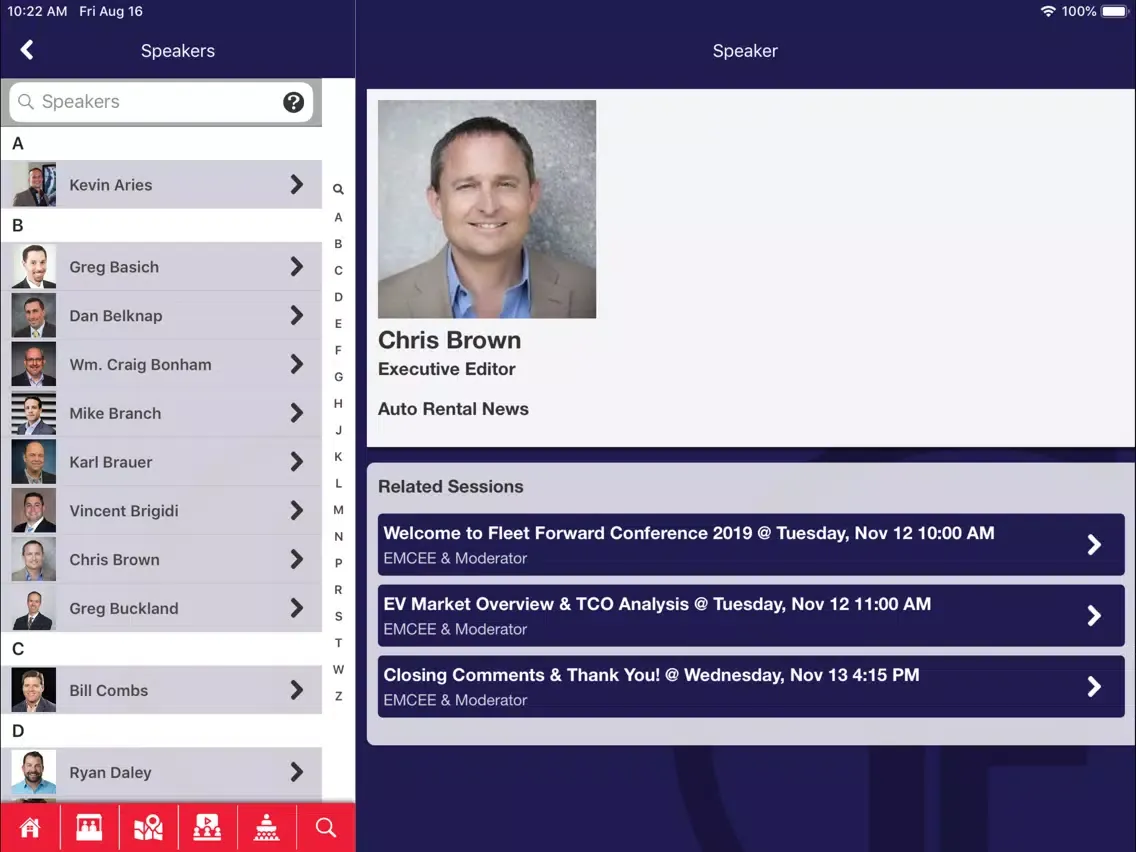Image resolution: width=1136 pixels, height=852 pixels.
Task: Jump to letter S in index
Action: point(338,617)
